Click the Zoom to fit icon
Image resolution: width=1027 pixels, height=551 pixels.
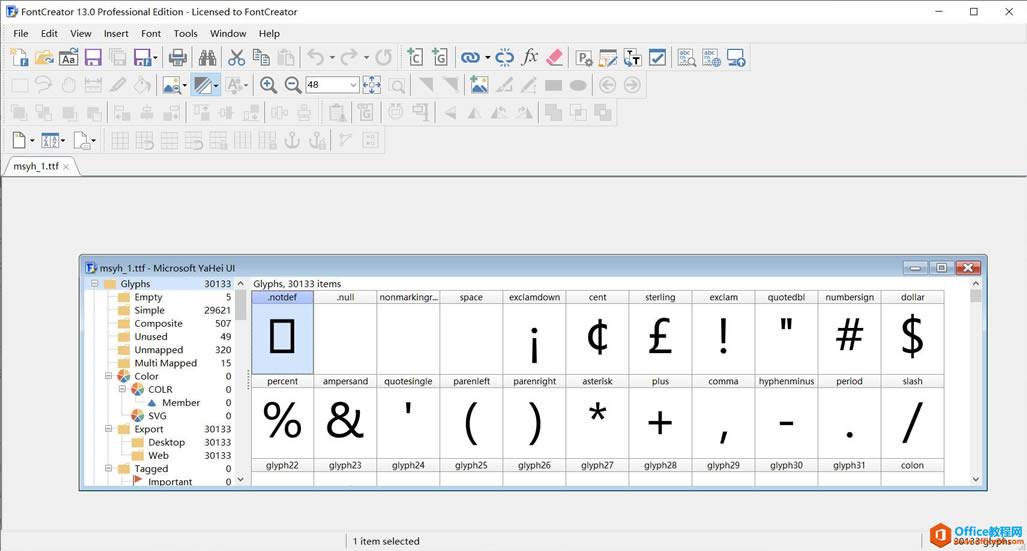[371, 85]
